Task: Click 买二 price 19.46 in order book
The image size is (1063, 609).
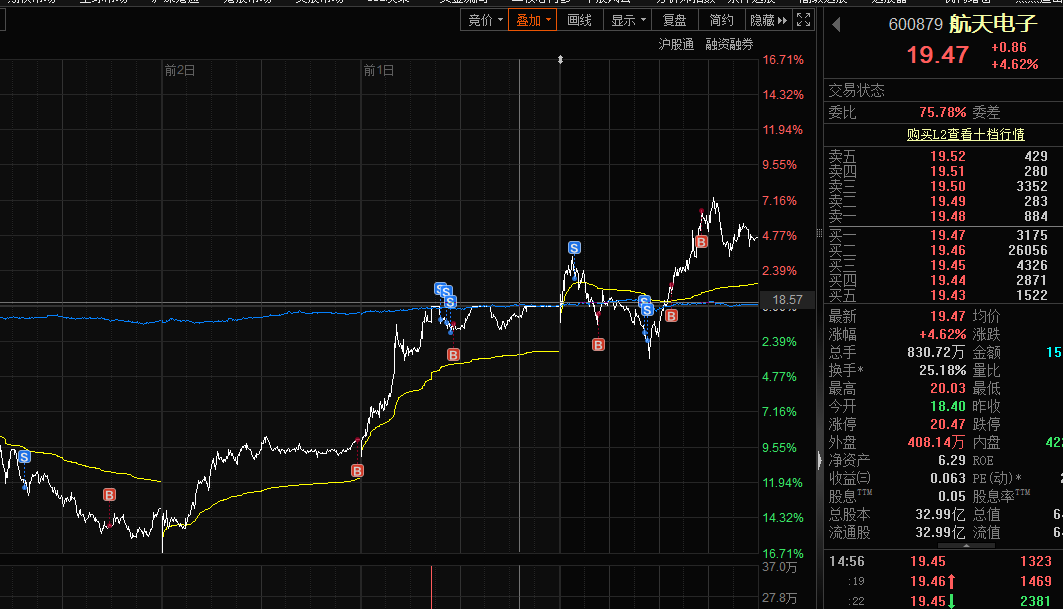Action: [x=947, y=250]
